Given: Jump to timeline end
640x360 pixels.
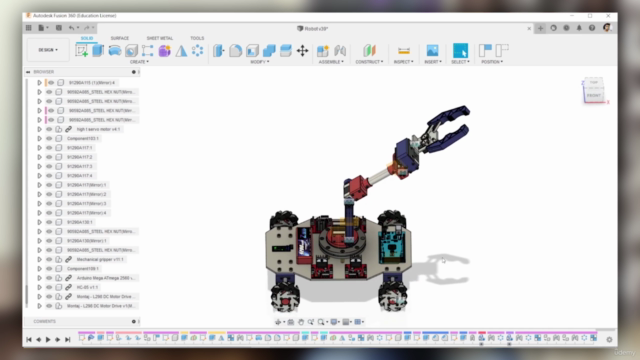Looking at the screenshot, I should (x=68, y=340).
